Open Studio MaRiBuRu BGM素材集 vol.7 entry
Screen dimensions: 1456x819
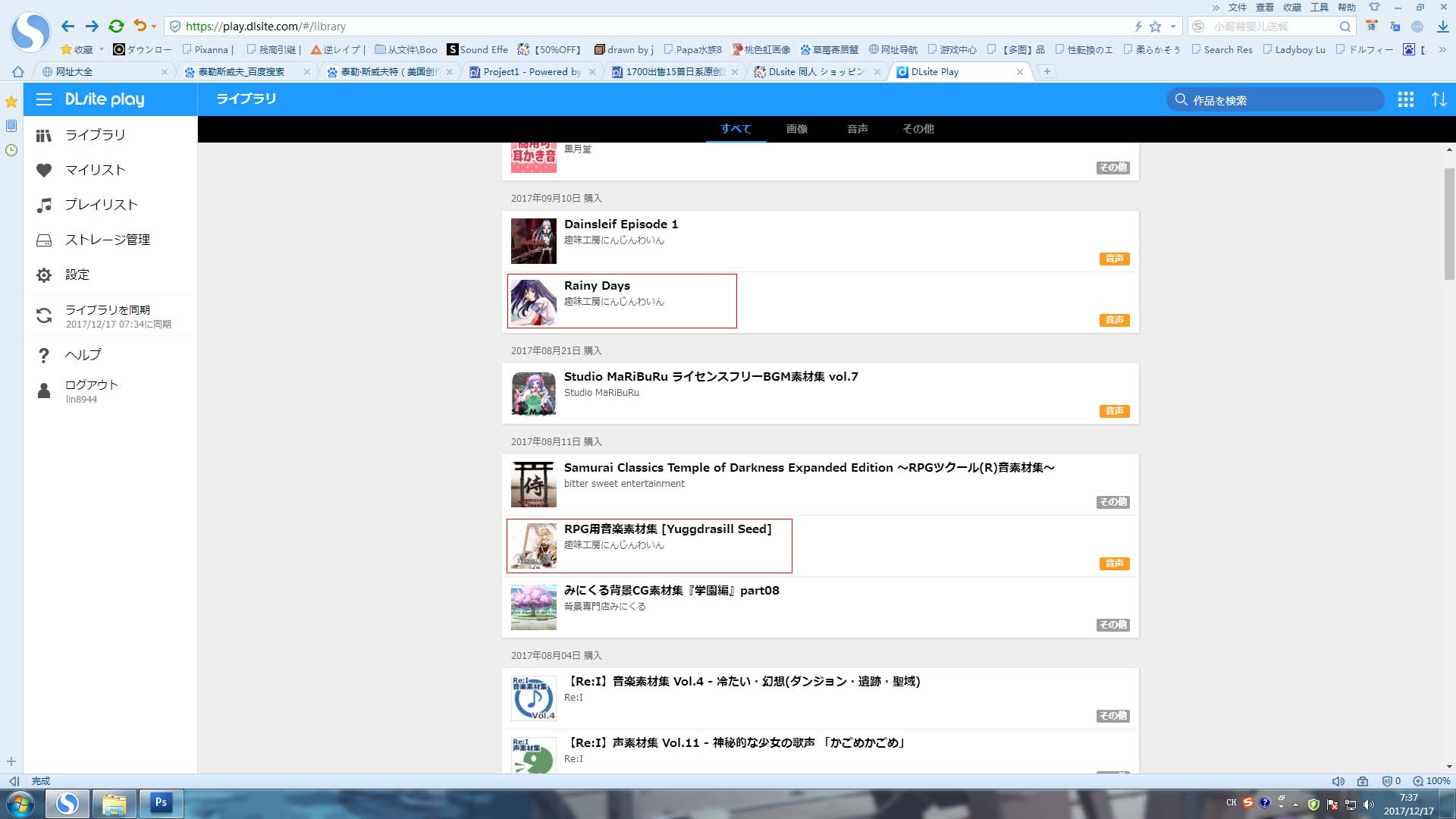820,394
